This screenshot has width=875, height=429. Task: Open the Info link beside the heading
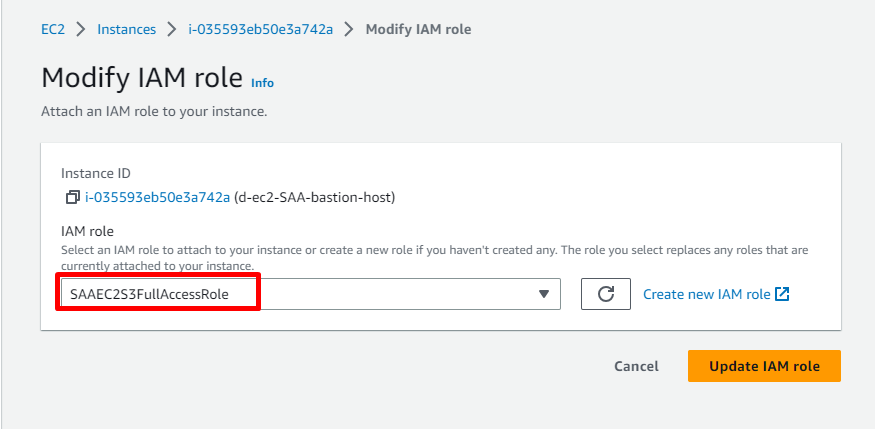(262, 83)
